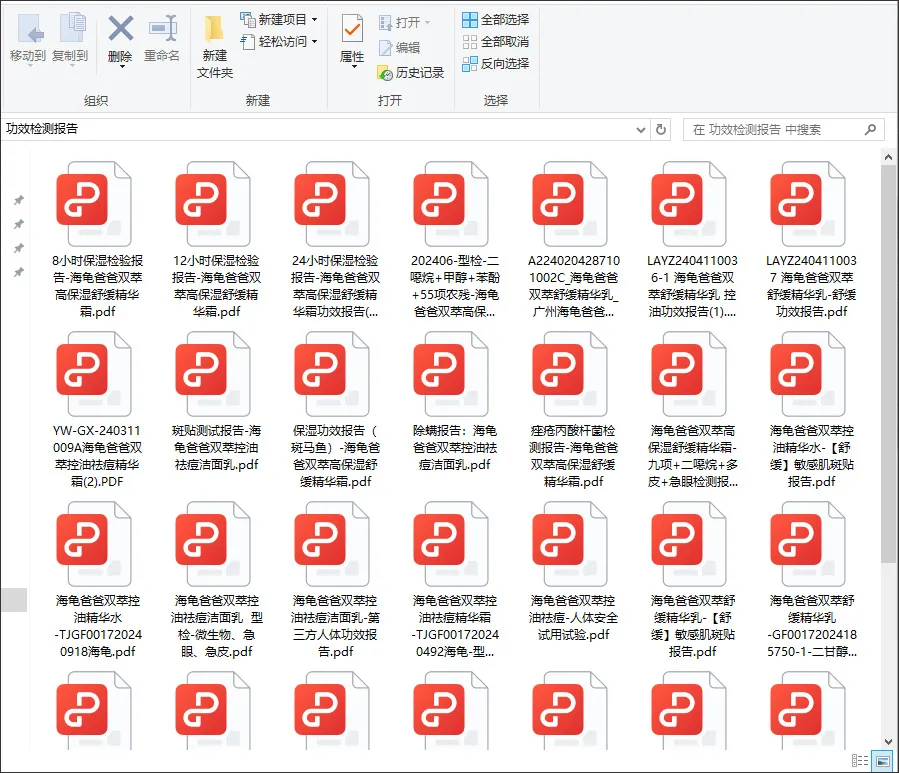899x773 pixels.
Task: Select file 控油精华水-【舒缓】敏感肌斑贴报告.pdf
Action: click(x=811, y=409)
